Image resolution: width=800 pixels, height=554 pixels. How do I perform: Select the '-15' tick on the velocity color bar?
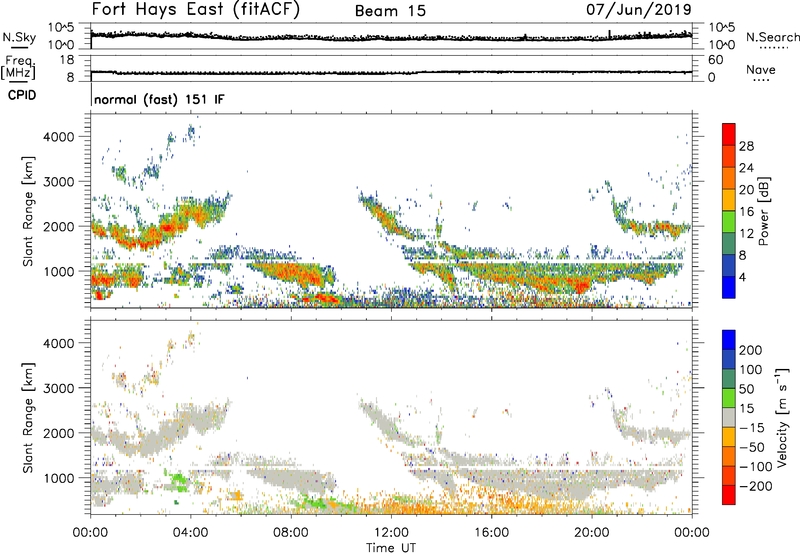(751, 428)
